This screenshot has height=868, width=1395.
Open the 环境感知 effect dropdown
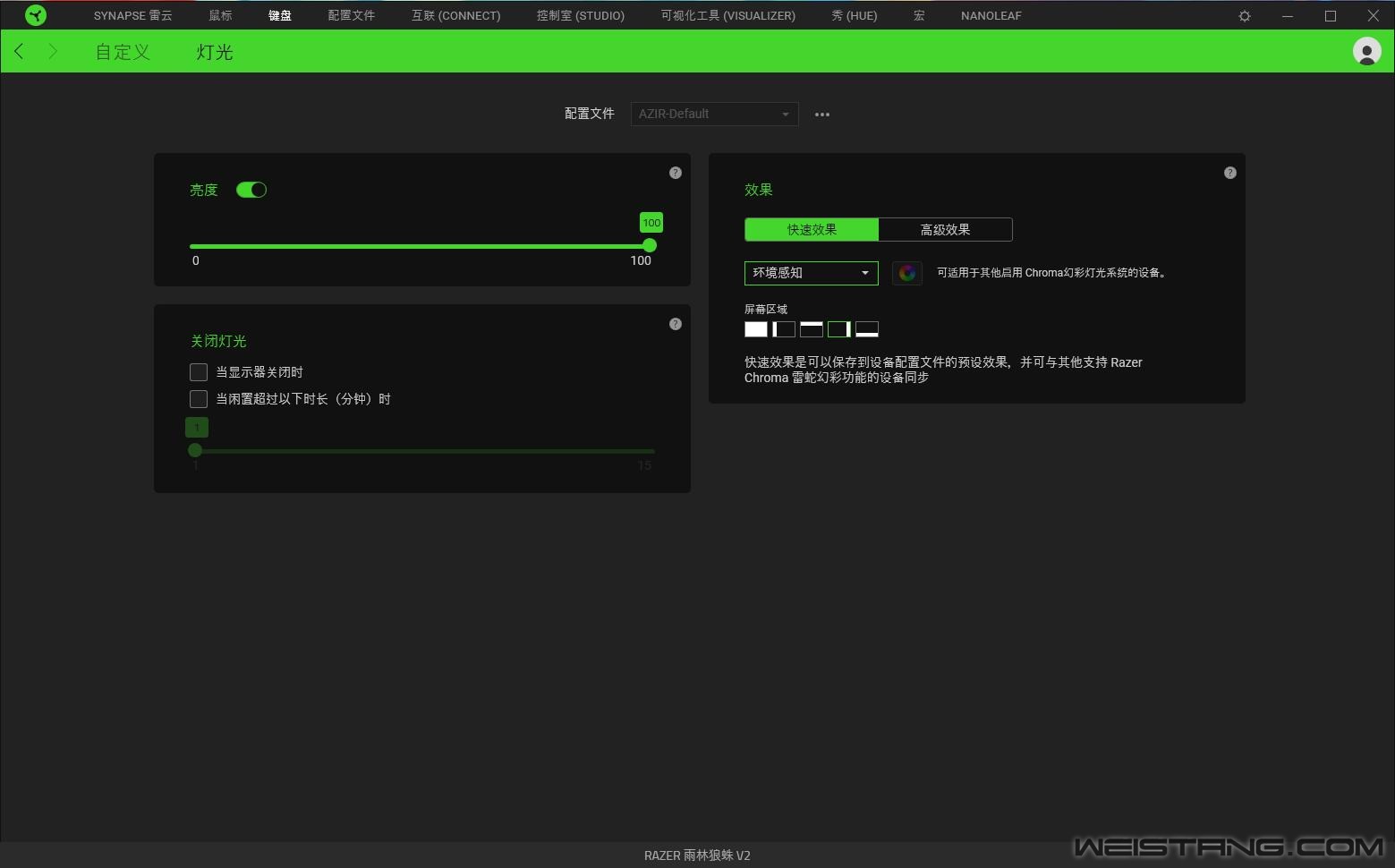[x=811, y=273]
